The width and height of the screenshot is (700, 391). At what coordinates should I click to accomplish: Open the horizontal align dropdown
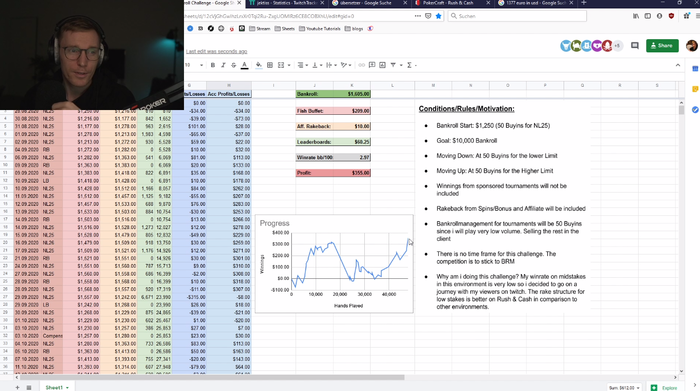pos(303,65)
